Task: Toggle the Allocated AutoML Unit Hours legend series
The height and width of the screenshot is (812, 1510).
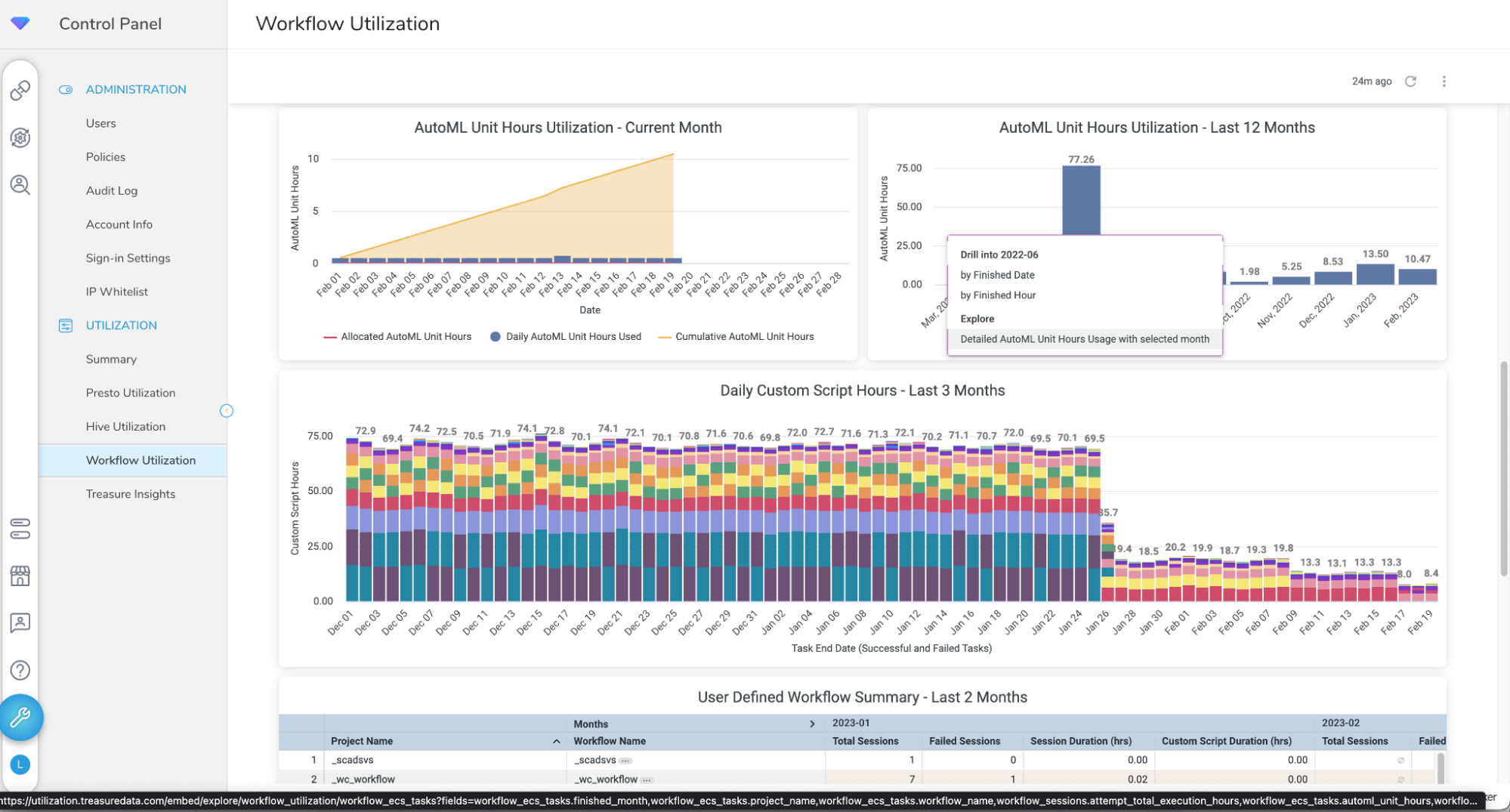Action: 397,337
